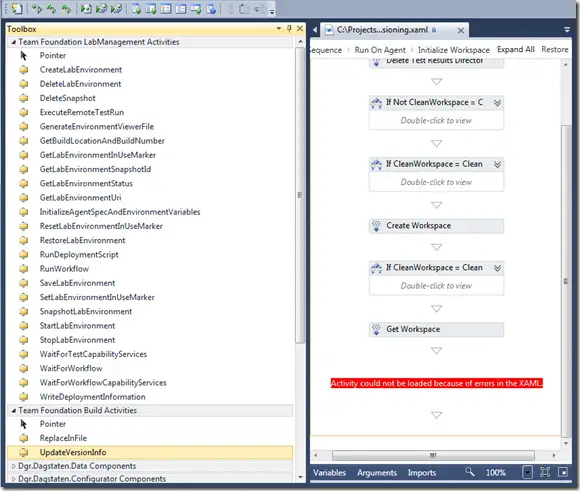Select StartLabEnvironment in the toolbox
The height and width of the screenshot is (491, 580).
click(77, 326)
